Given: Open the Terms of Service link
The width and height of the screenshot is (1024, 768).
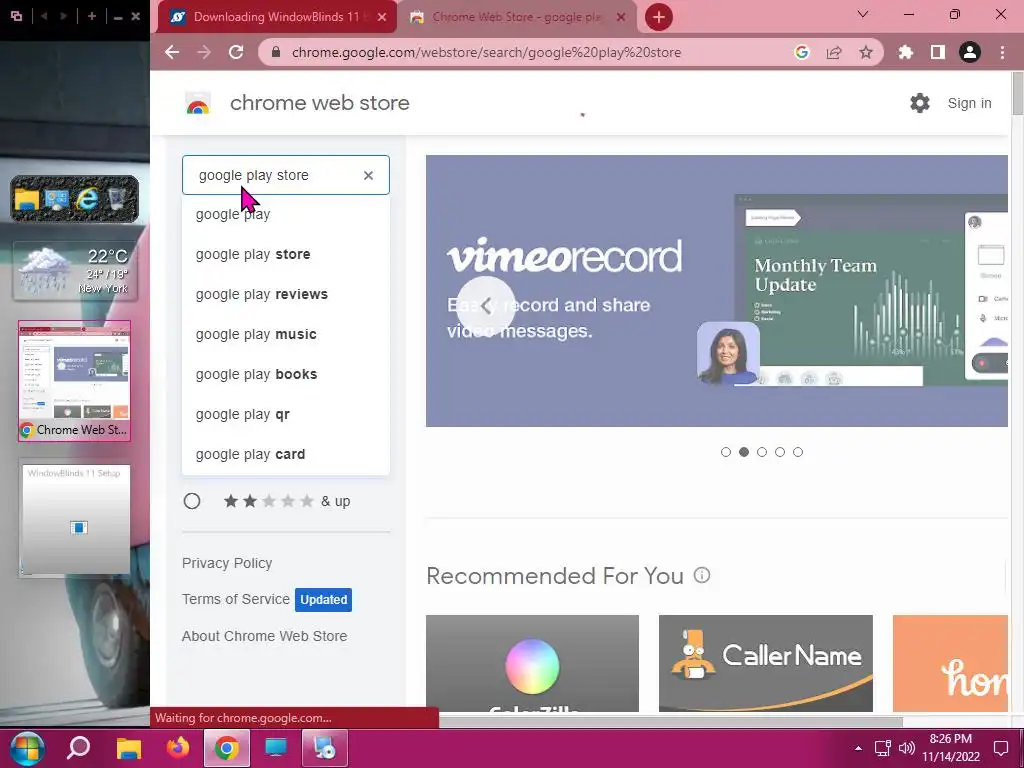Looking at the screenshot, I should point(236,599).
